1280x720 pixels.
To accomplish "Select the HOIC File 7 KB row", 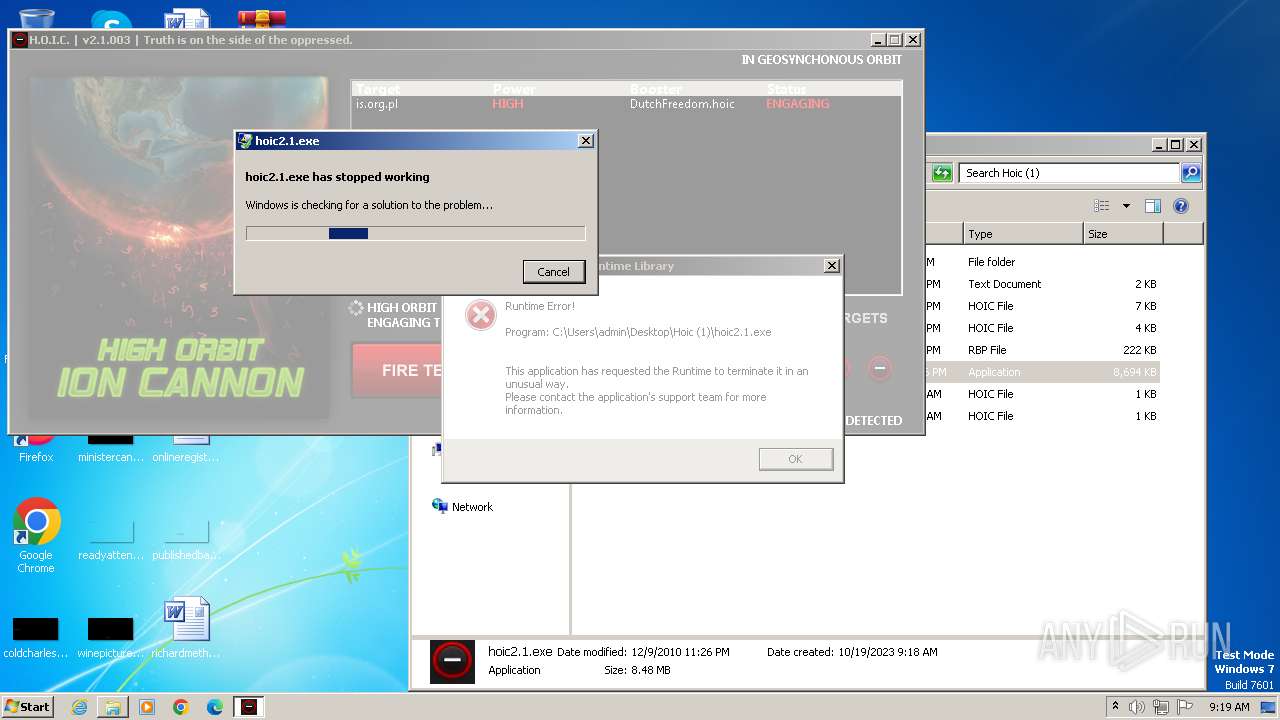I will pos(1043,306).
